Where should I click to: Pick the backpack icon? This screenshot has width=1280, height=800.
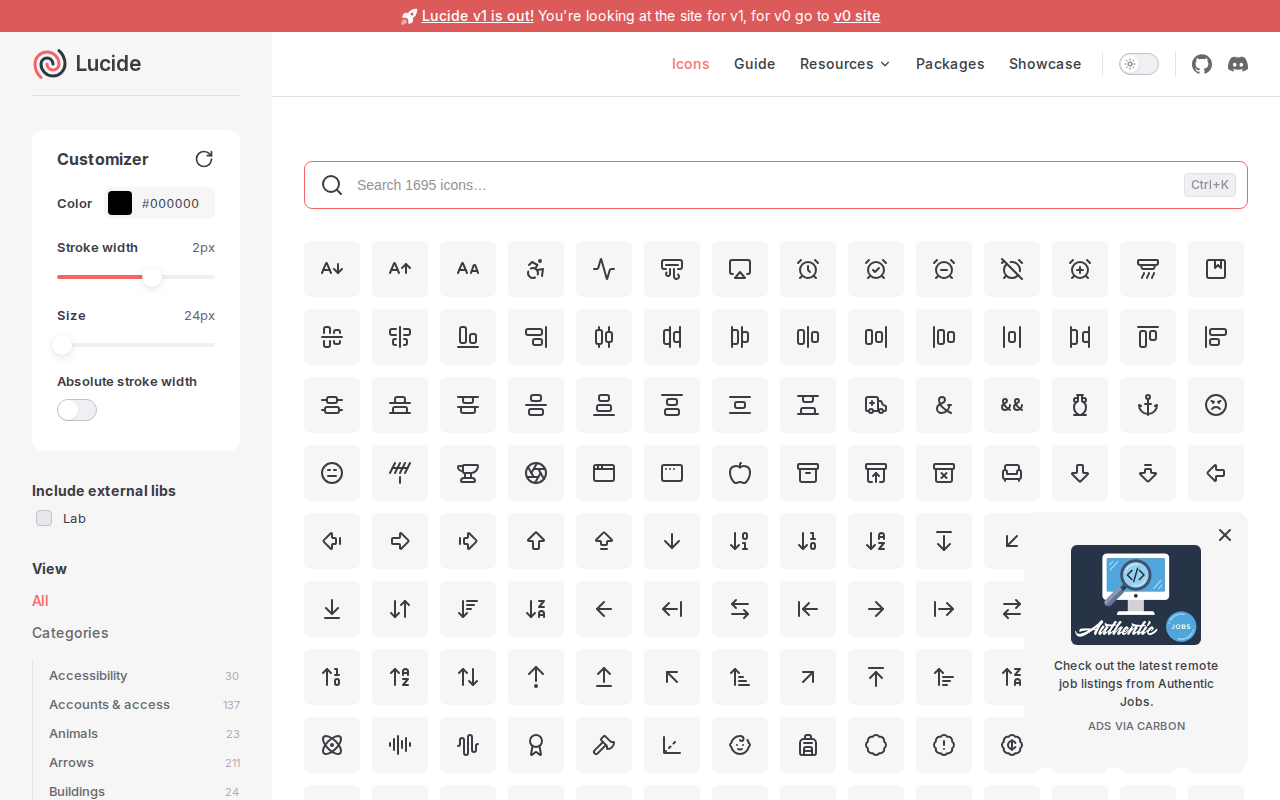(808, 745)
